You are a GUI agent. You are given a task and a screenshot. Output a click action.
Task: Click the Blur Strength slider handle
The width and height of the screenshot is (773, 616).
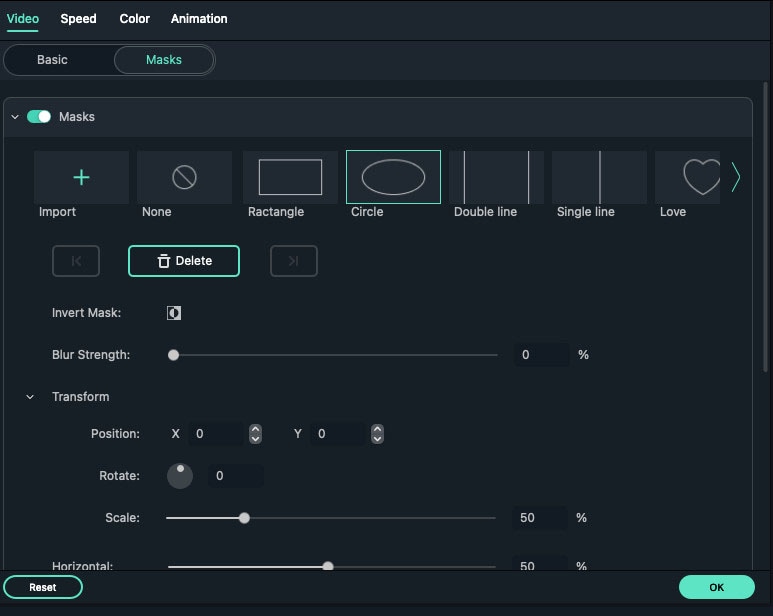click(174, 355)
